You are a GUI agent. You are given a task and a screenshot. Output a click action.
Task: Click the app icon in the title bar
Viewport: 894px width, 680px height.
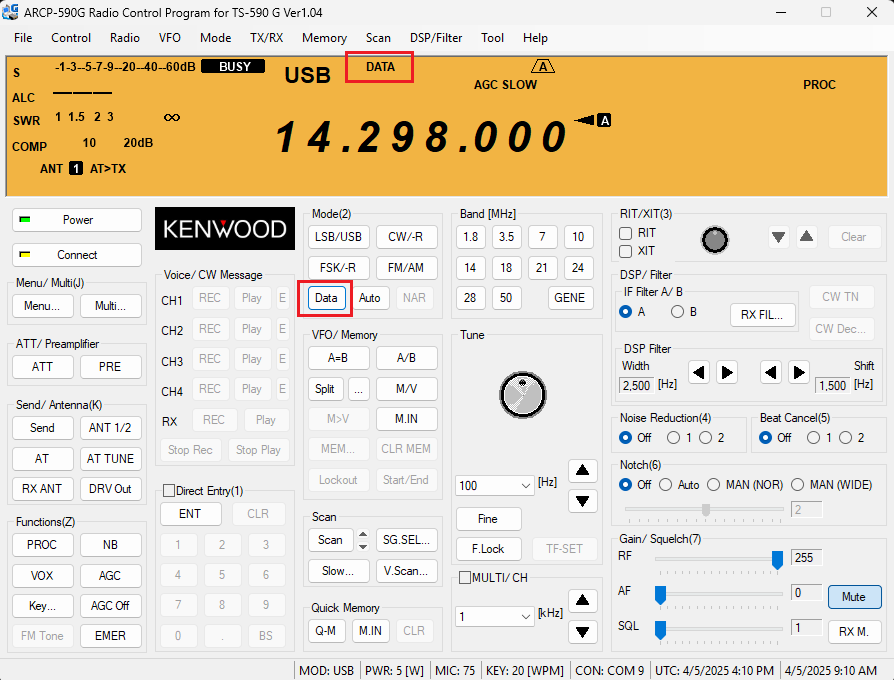pos(10,12)
